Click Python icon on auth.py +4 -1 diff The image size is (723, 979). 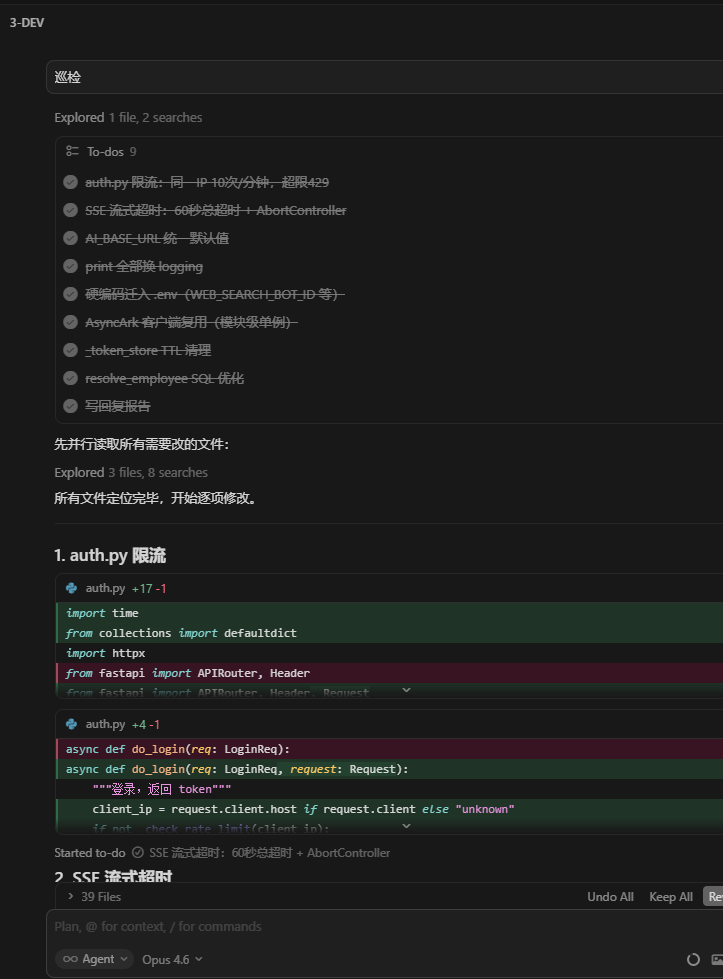(x=72, y=724)
